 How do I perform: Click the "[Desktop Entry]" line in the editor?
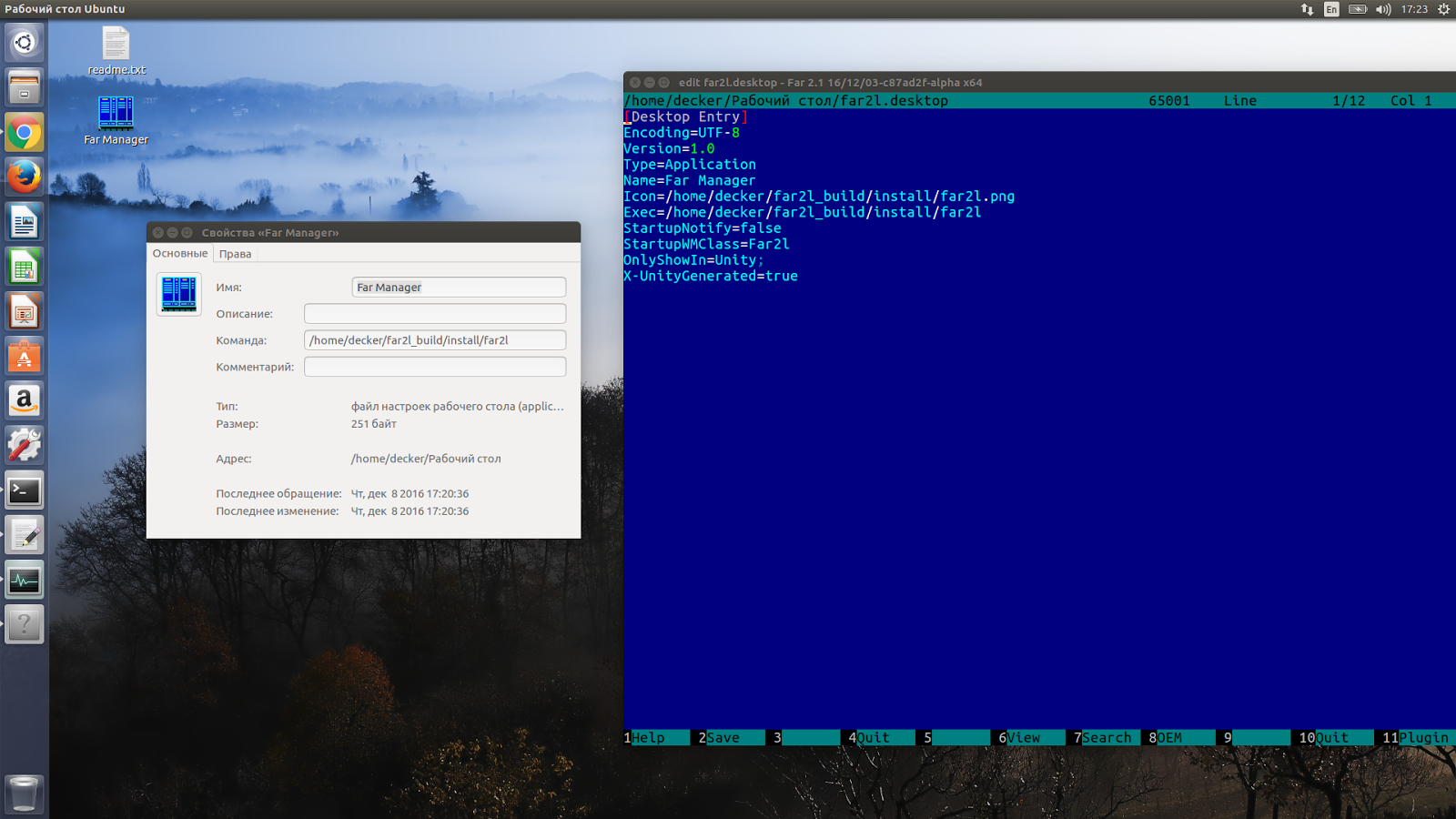[685, 117]
